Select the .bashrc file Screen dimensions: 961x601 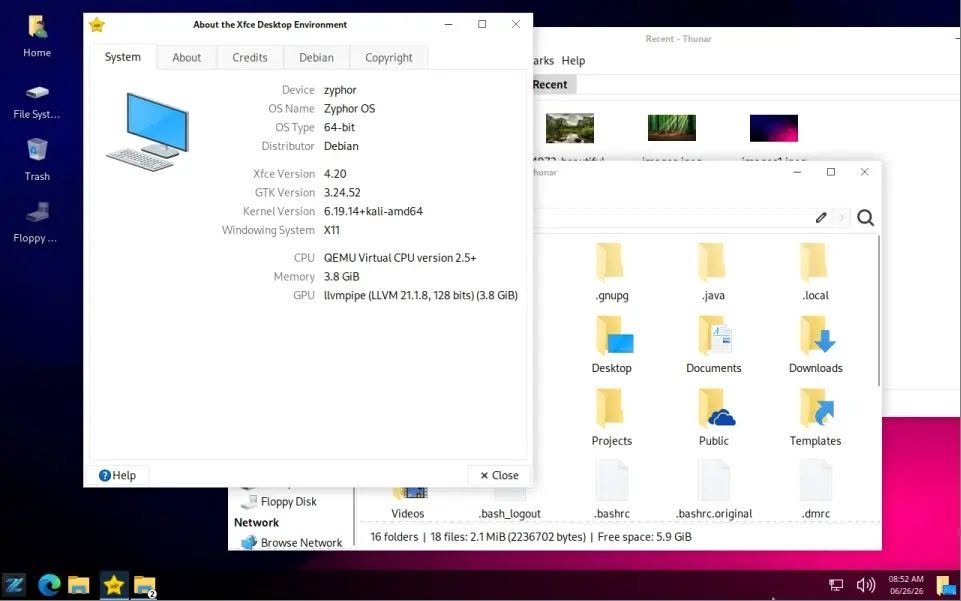point(612,490)
